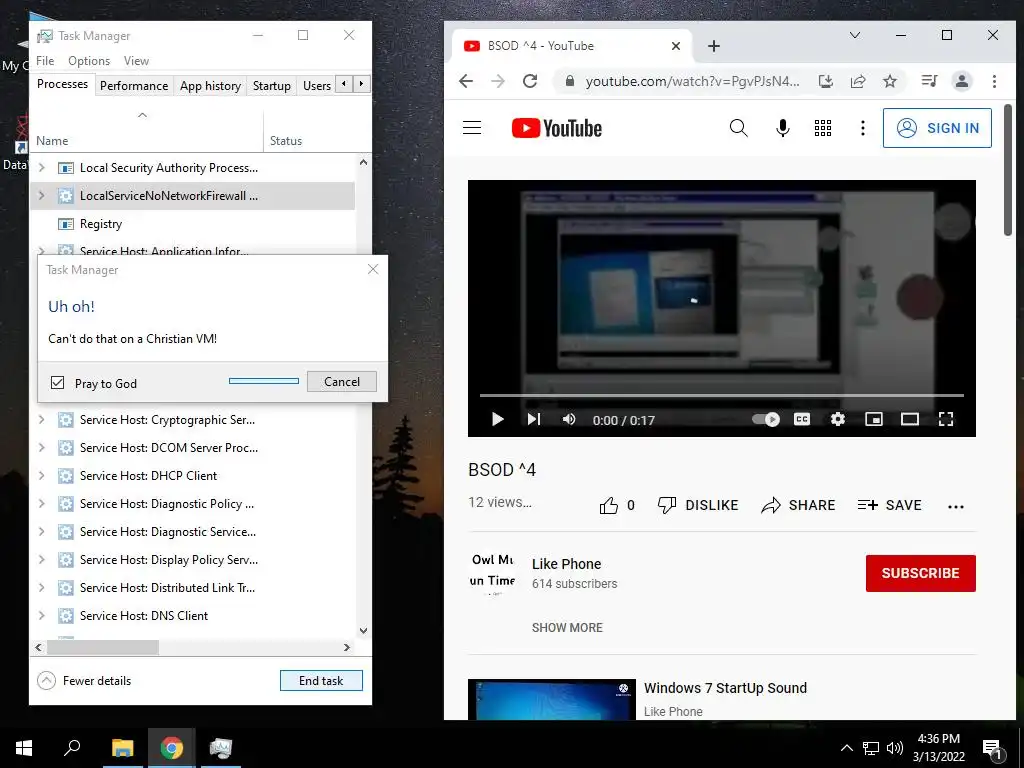Expand description with Show More
The height and width of the screenshot is (768, 1024).
pos(567,628)
